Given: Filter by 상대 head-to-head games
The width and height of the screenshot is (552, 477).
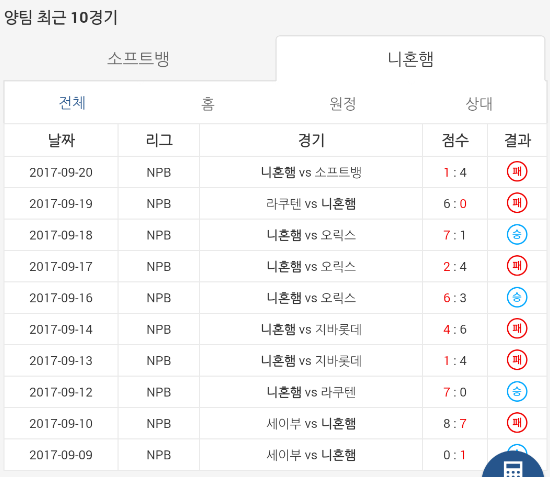Looking at the screenshot, I should coord(479,103).
